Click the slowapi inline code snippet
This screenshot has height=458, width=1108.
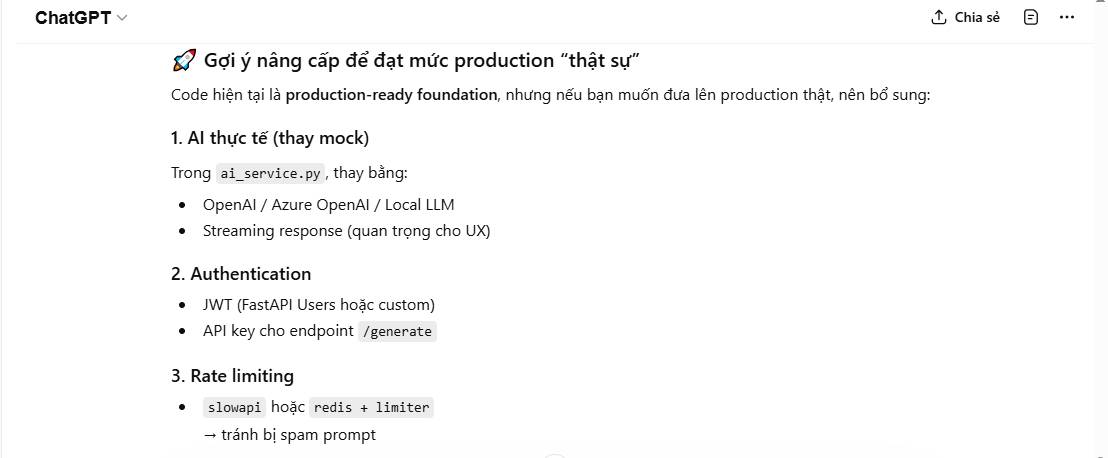[234, 407]
